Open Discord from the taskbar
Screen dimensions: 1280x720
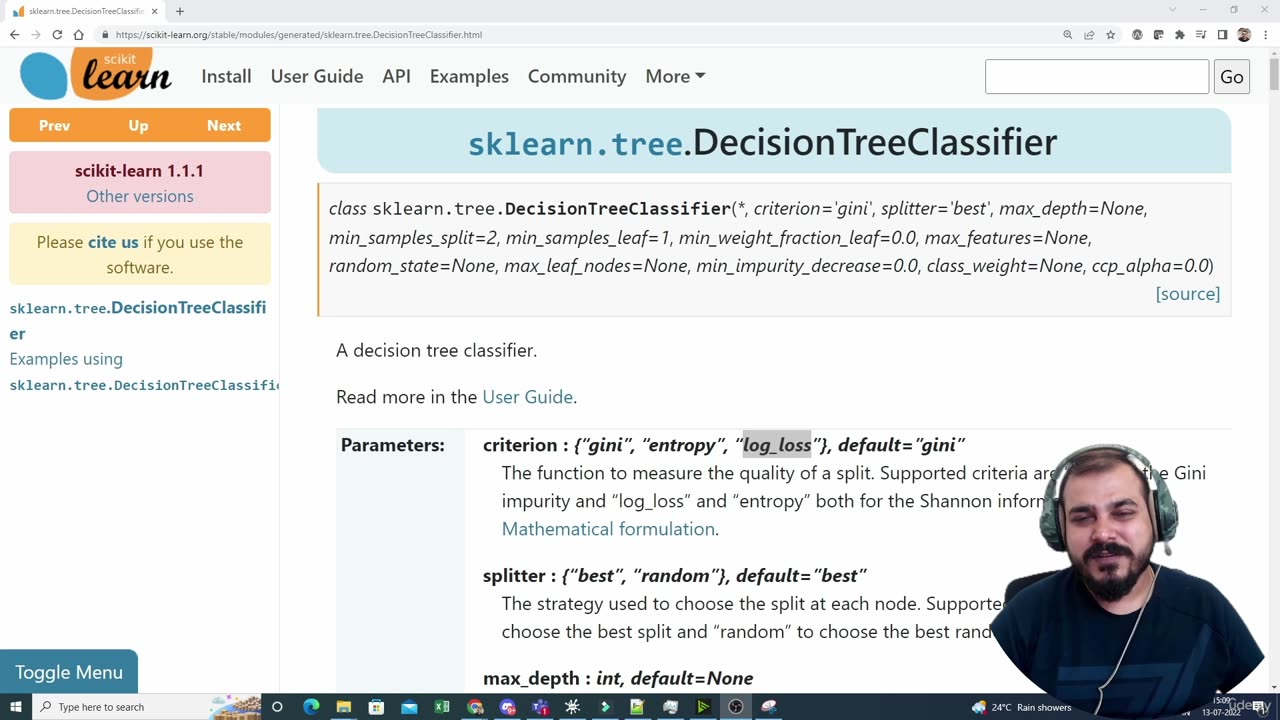click(507, 707)
